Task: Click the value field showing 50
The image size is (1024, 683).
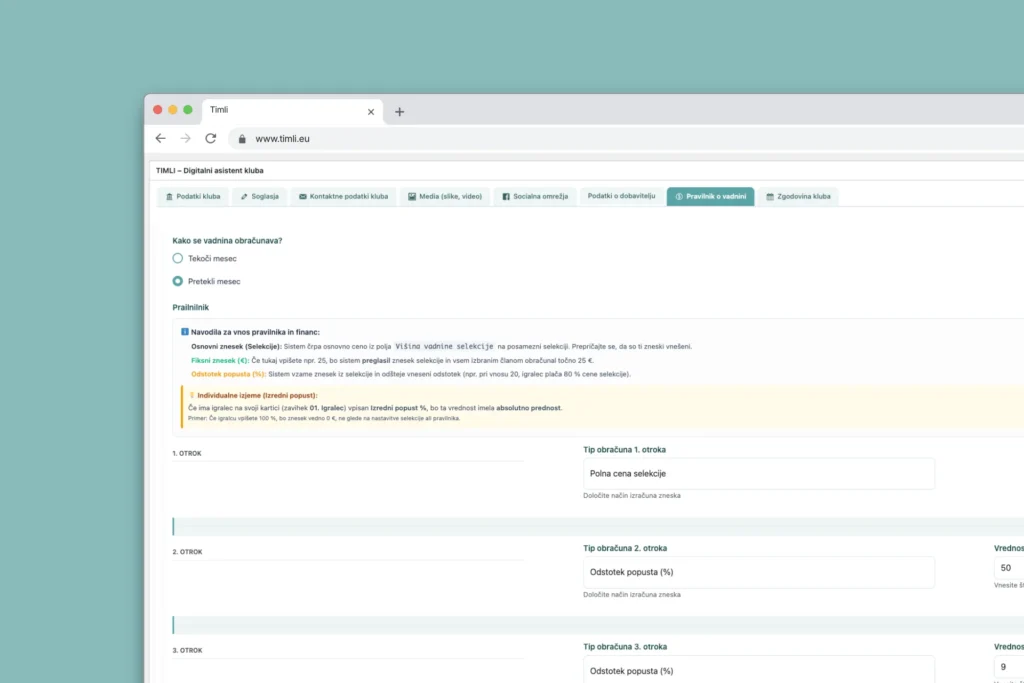Action: tap(1009, 568)
